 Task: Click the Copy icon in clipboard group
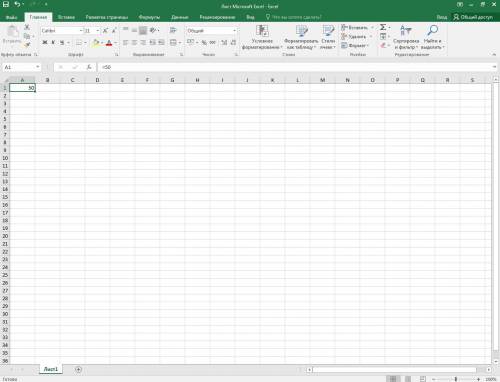(27, 36)
